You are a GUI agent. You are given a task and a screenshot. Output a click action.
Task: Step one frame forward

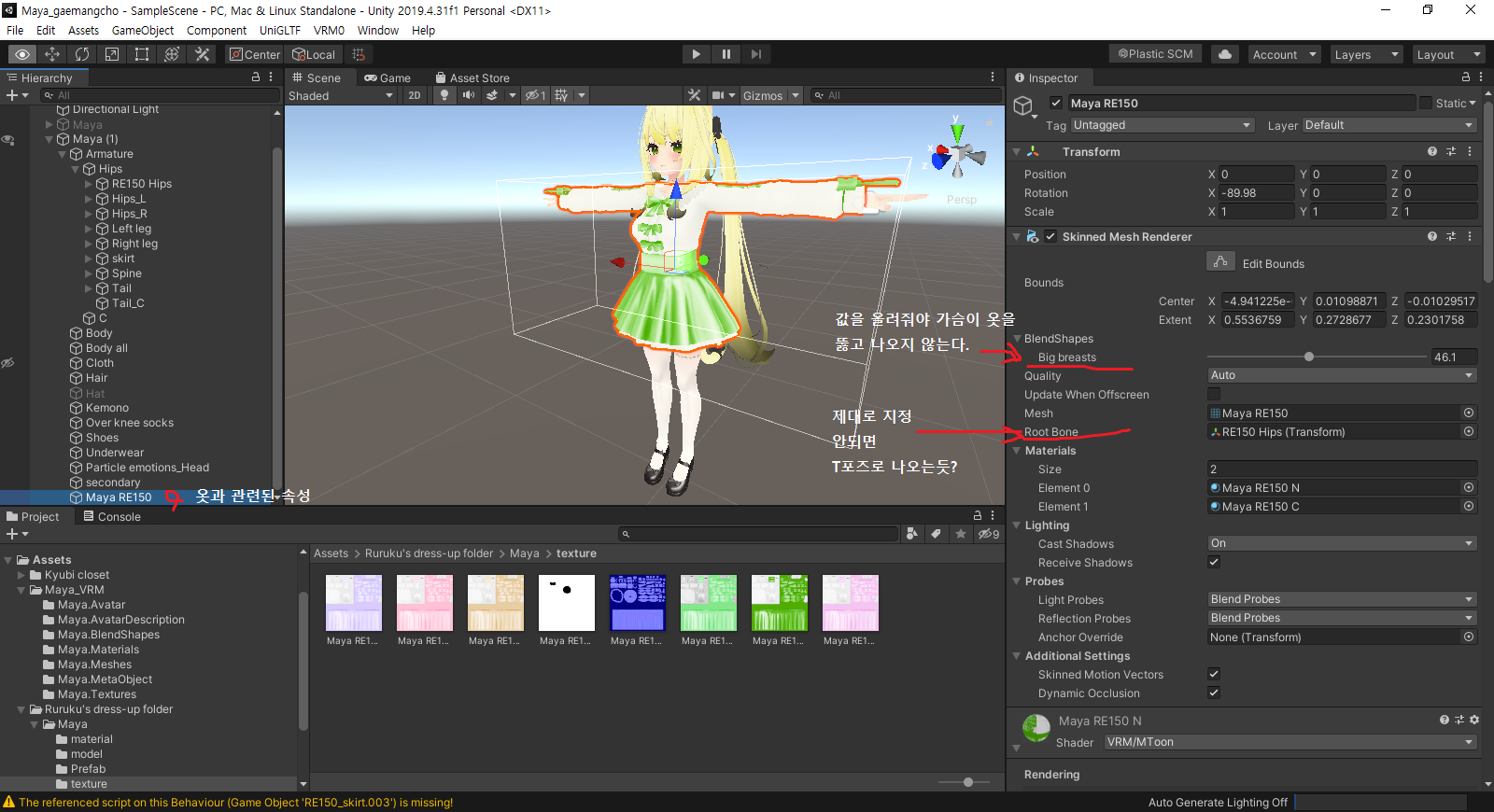point(755,54)
